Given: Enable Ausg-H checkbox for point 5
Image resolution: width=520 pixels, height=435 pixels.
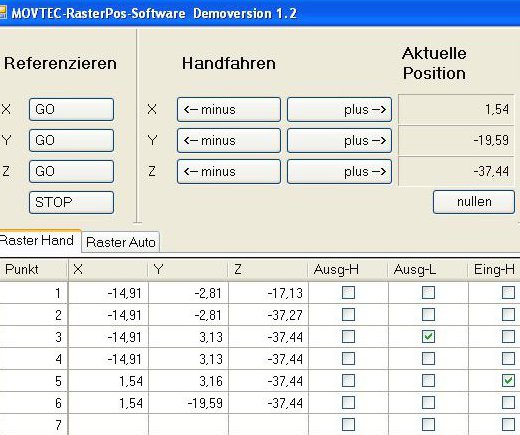Looking at the screenshot, I should [x=348, y=381].
